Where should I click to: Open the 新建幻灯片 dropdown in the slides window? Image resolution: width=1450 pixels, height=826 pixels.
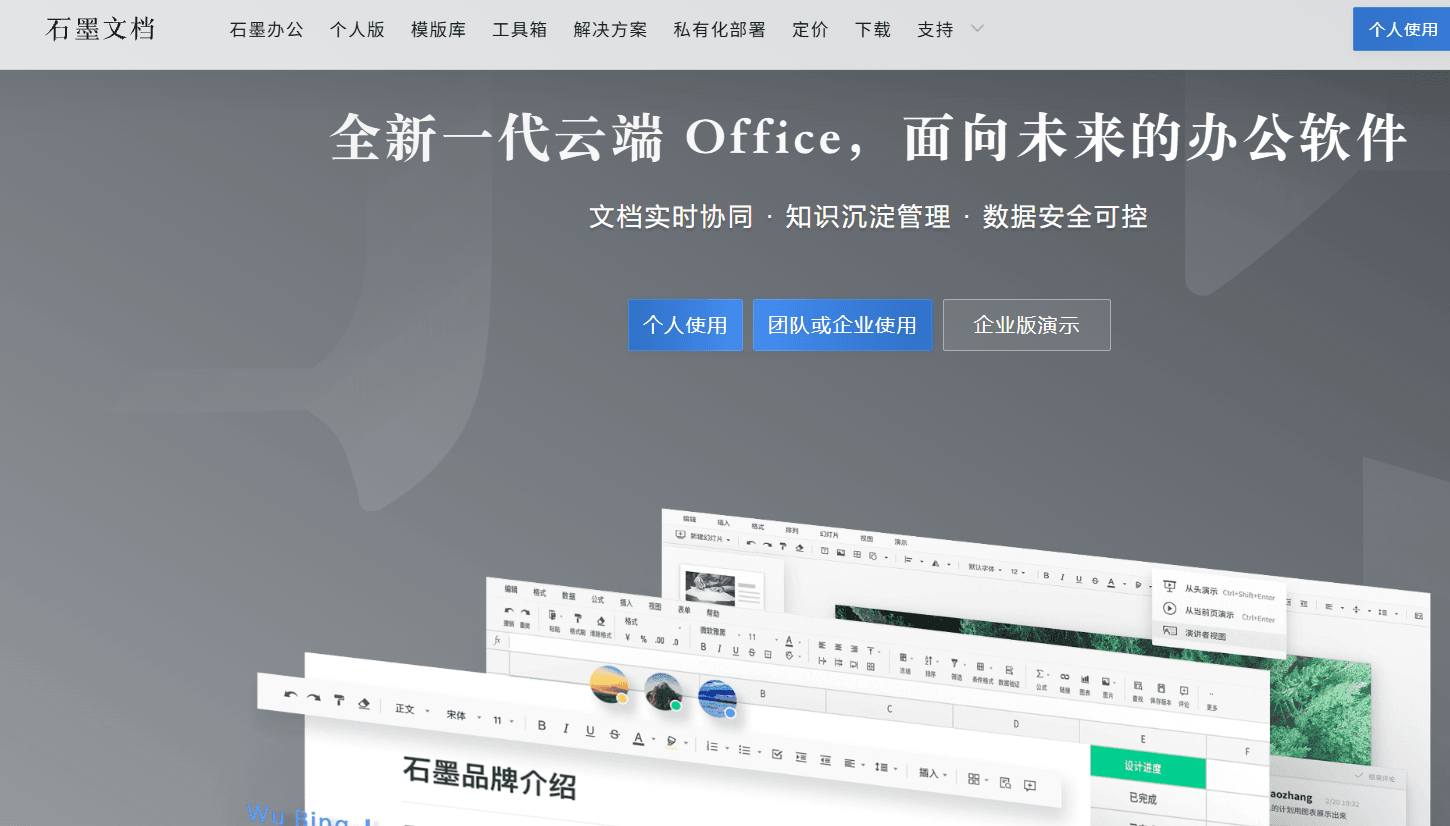(702, 537)
